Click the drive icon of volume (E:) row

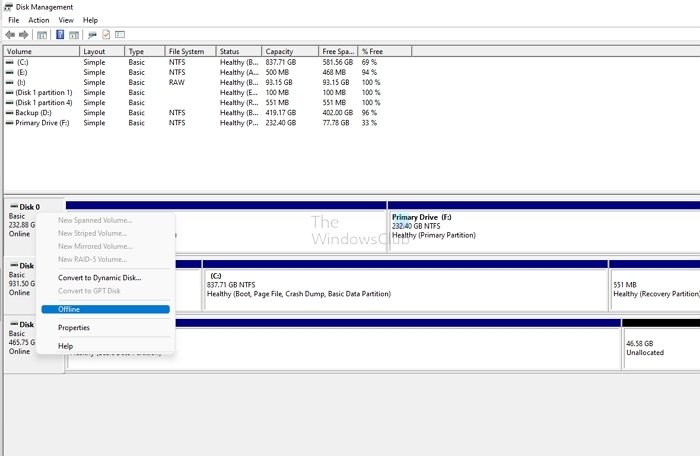click(9, 72)
